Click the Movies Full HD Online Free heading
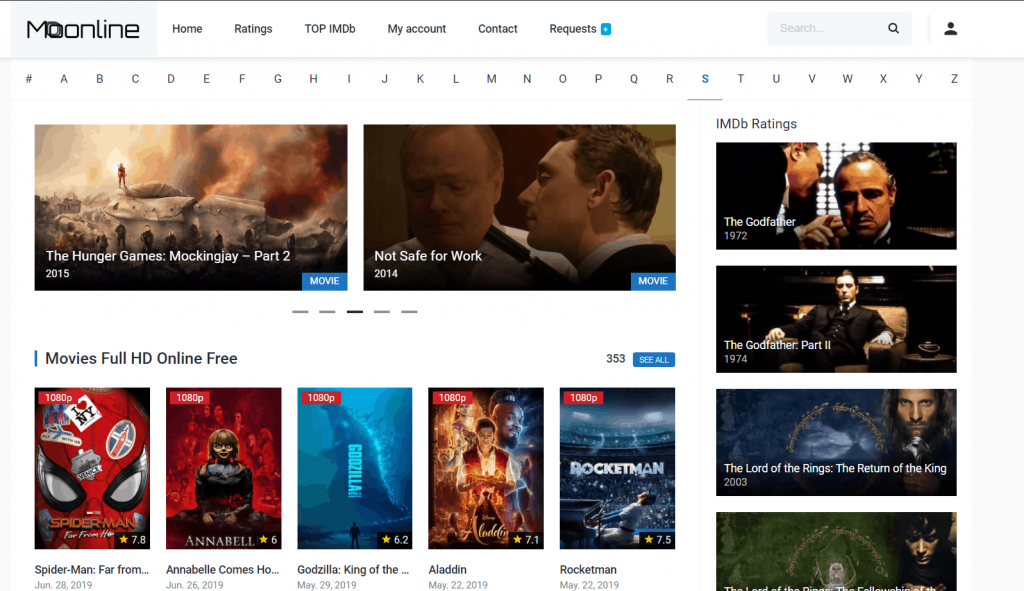Viewport: 1024px width, 591px height. point(141,359)
